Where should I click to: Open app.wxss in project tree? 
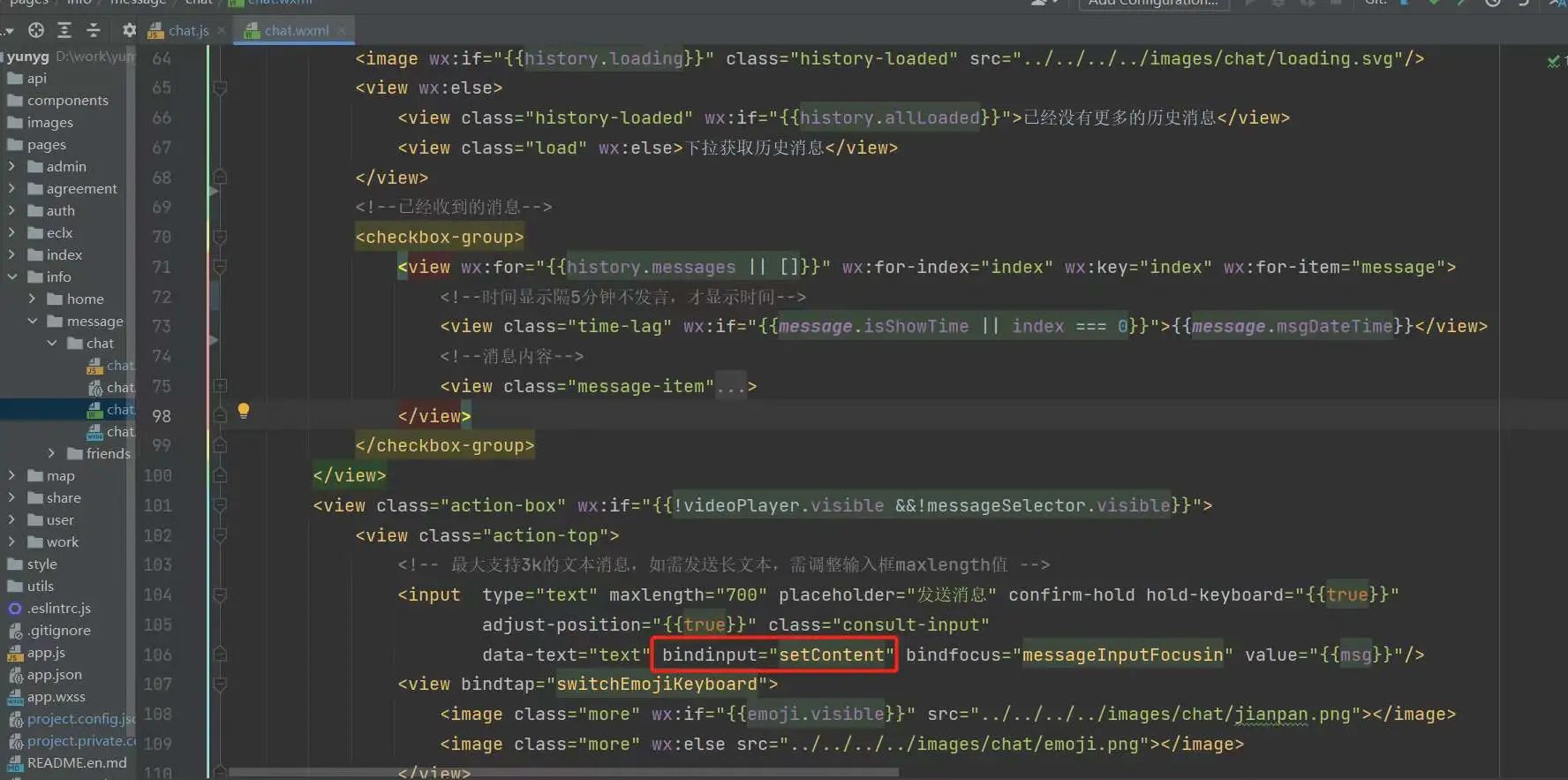click(47, 696)
